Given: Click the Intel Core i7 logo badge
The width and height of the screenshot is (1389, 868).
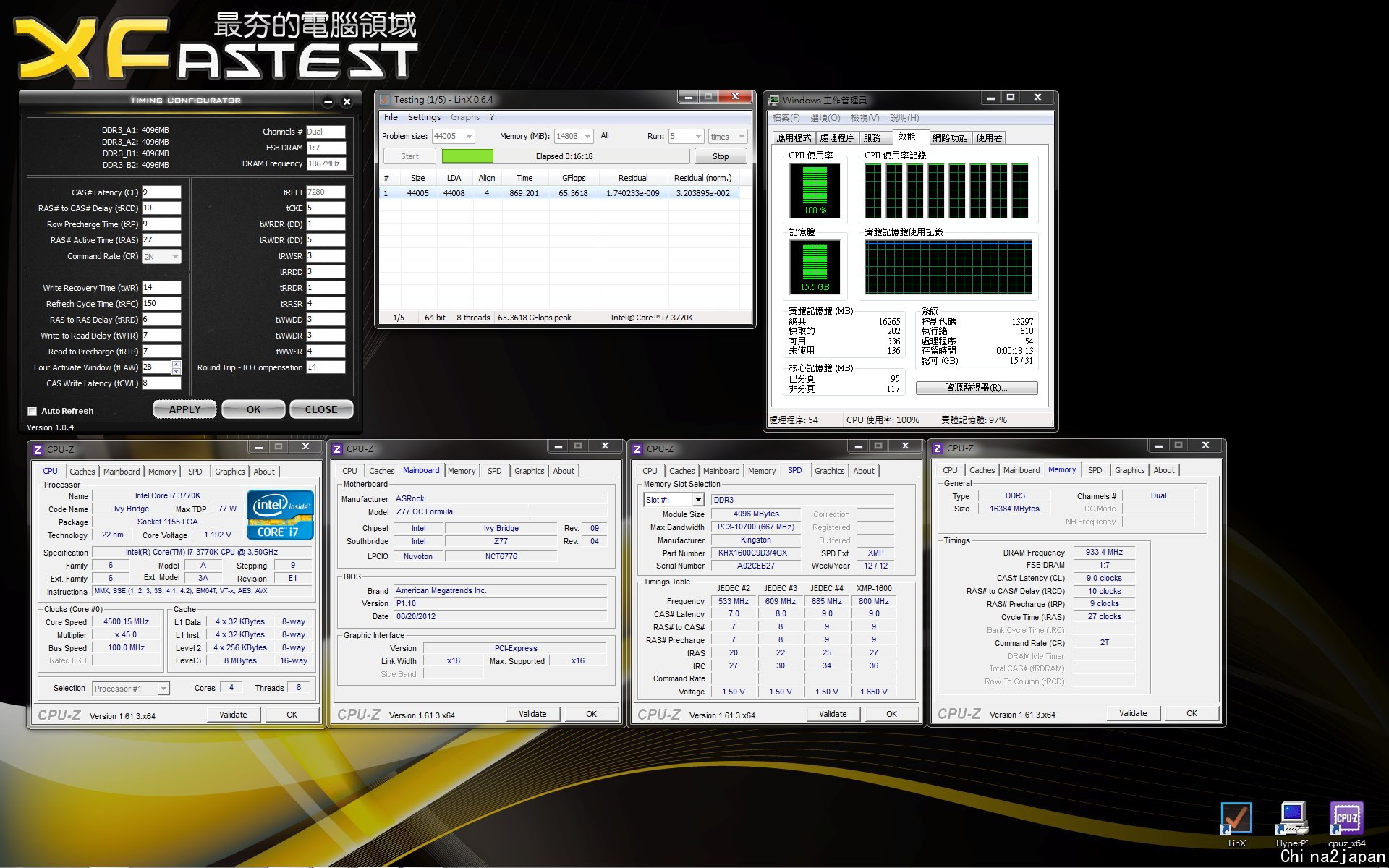Looking at the screenshot, I should (281, 515).
